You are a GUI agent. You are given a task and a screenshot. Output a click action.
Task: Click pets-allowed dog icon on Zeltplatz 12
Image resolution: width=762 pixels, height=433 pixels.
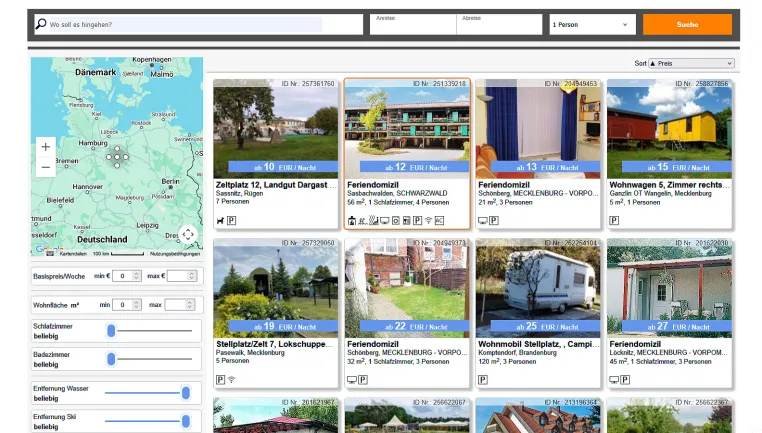pyautogui.click(x=220, y=221)
